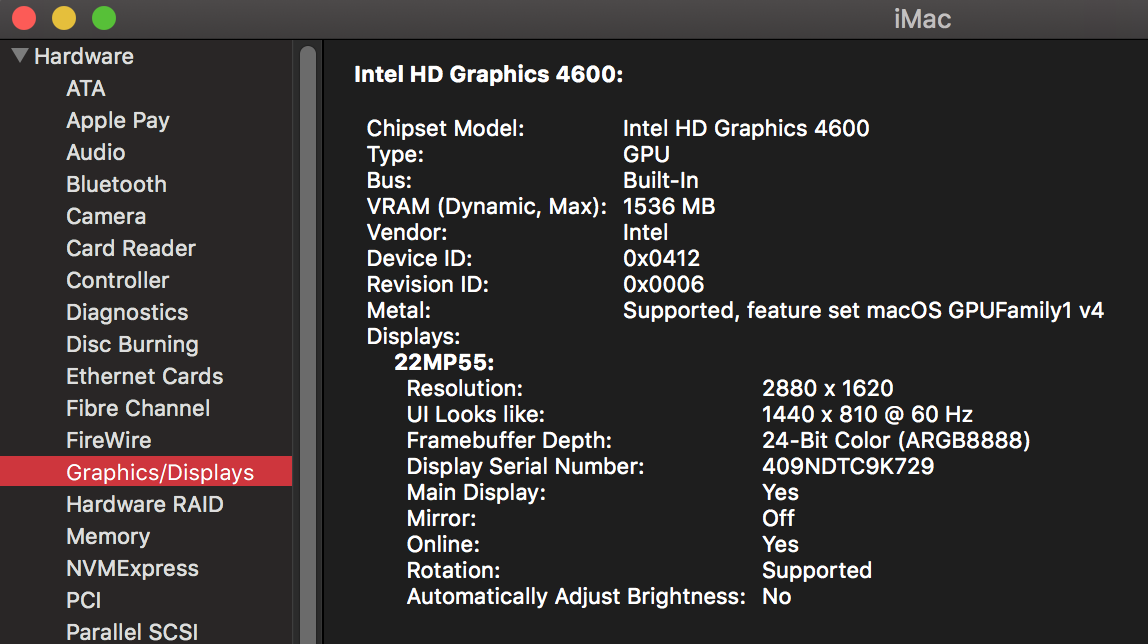Click the green zoom button
This screenshot has height=644, width=1148.
click(x=104, y=18)
